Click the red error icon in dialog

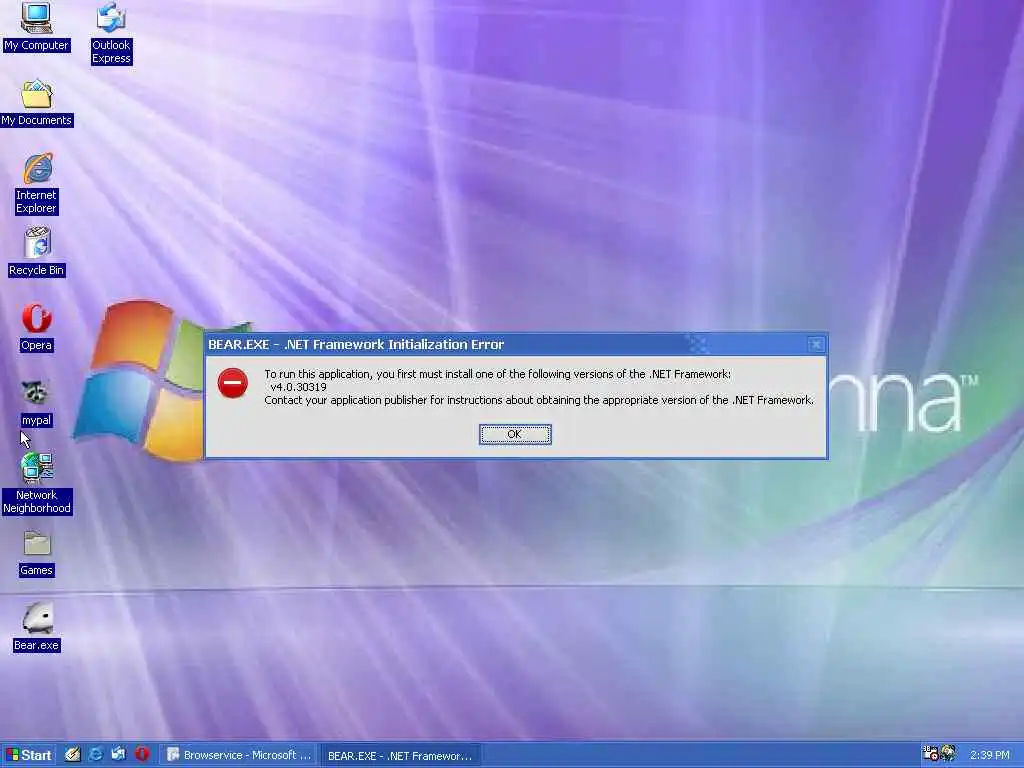(x=232, y=383)
